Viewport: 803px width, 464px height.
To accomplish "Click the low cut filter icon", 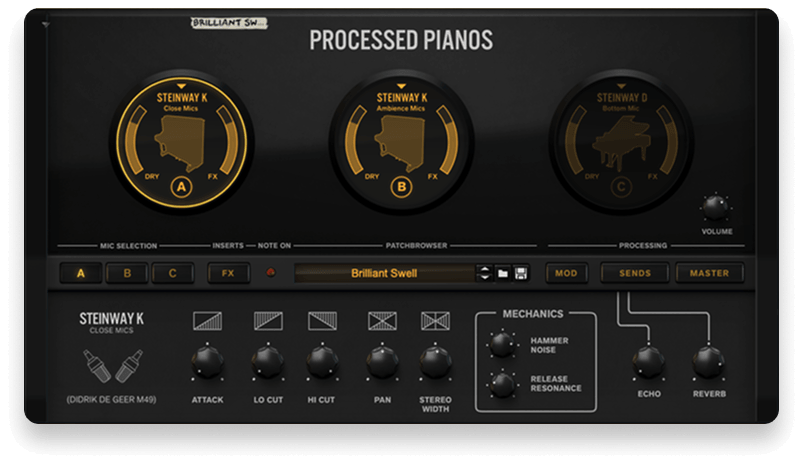I will (x=268, y=321).
